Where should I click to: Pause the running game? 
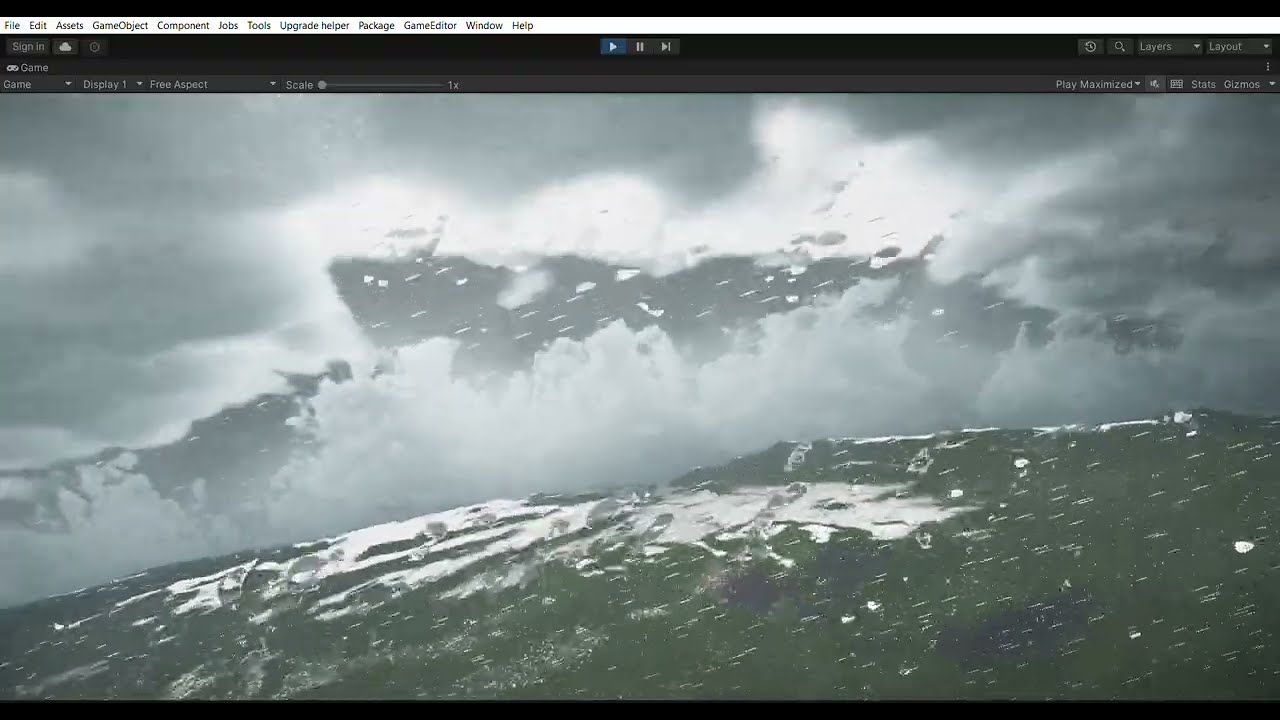coord(640,47)
